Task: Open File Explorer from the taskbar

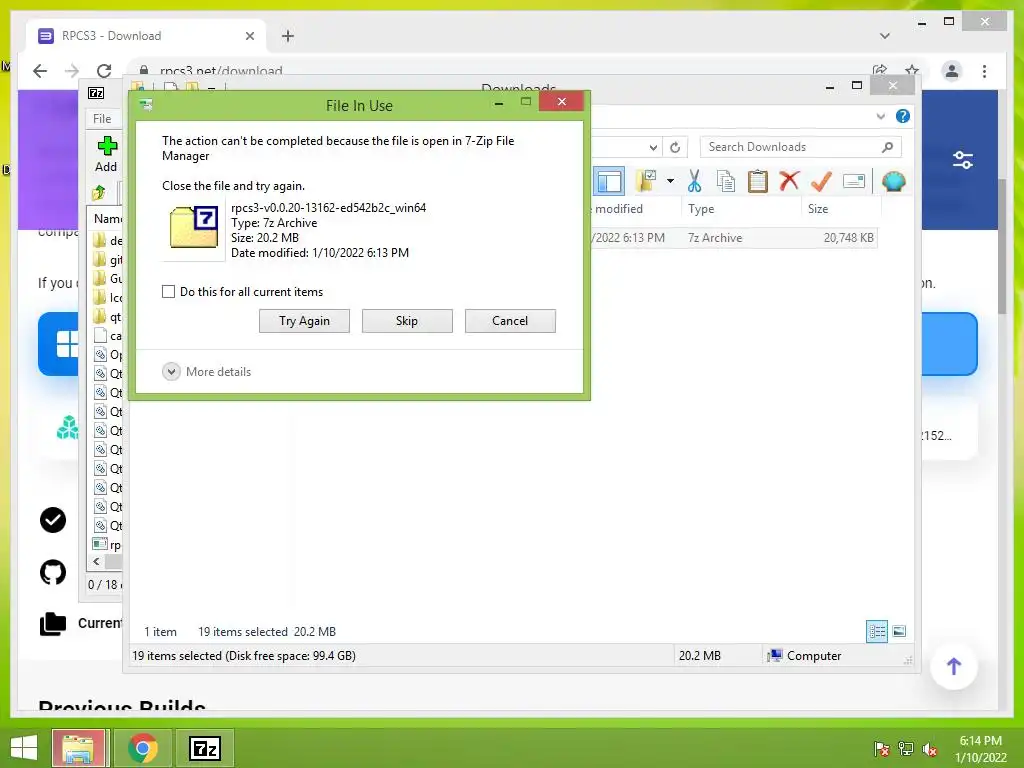Action: coord(78,748)
